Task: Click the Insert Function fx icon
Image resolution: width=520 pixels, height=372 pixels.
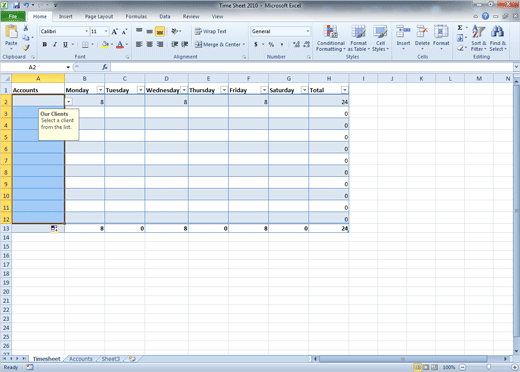Action: point(105,67)
